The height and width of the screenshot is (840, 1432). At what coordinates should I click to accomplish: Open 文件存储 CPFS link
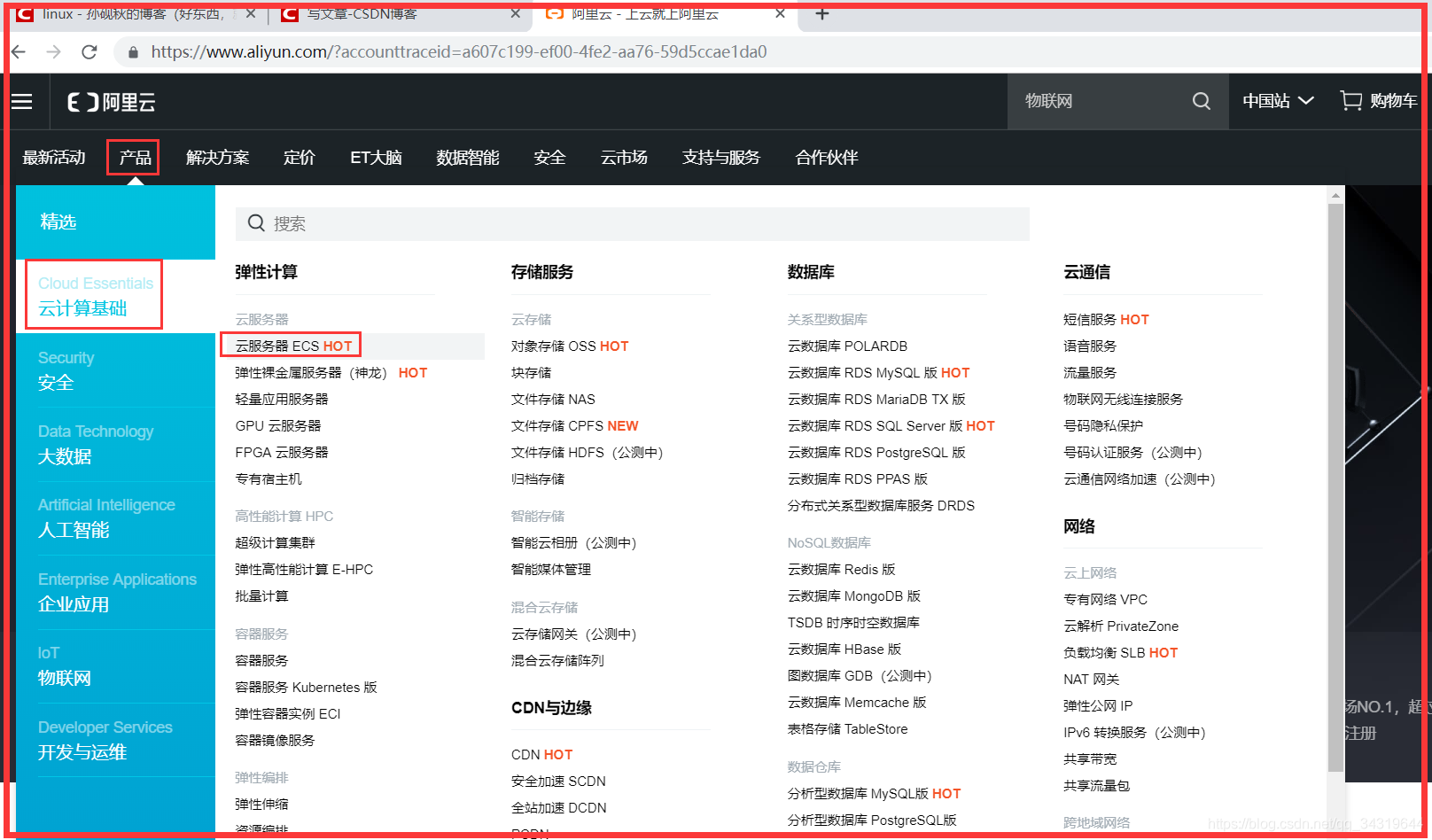click(x=574, y=425)
